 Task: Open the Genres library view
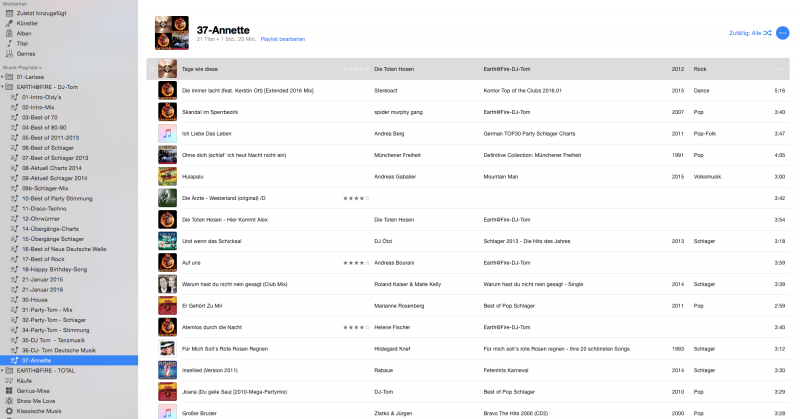click(26, 54)
